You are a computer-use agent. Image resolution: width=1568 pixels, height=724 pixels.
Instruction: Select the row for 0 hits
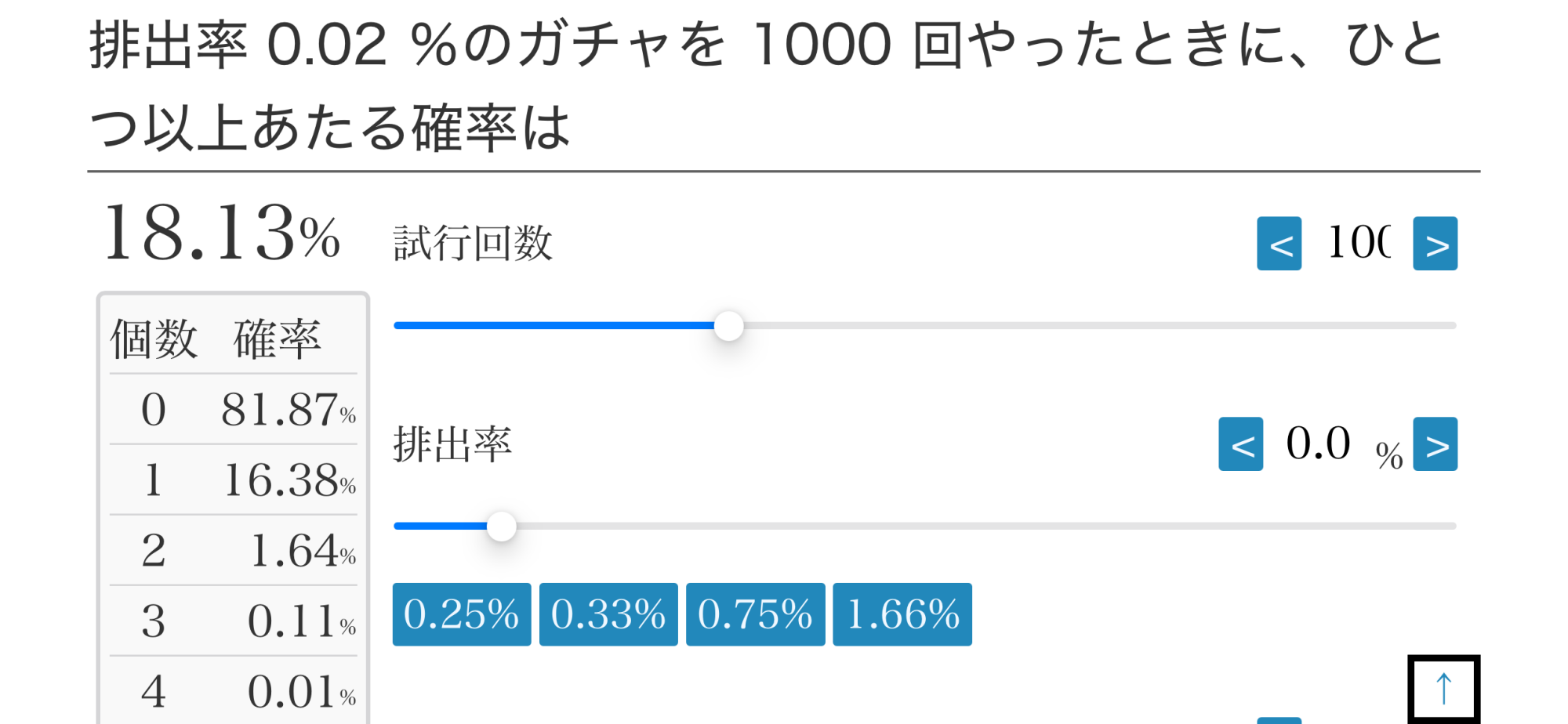click(x=233, y=409)
